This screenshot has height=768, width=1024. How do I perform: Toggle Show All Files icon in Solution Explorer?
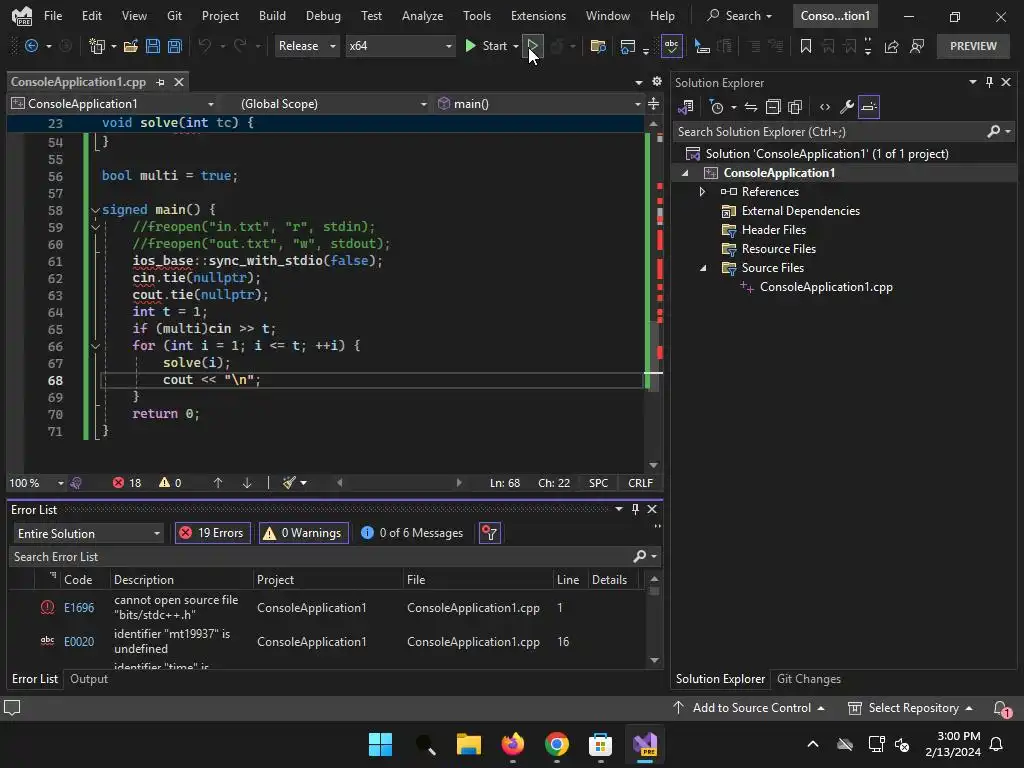point(795,107)
